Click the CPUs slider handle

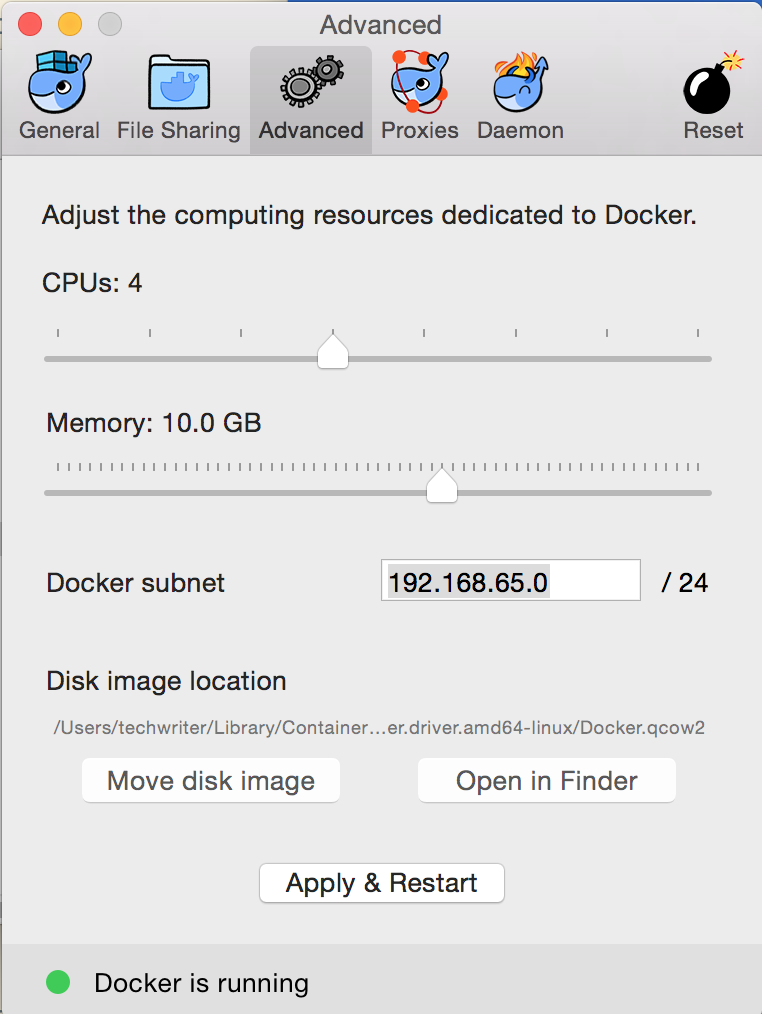[x=333, y=352]
